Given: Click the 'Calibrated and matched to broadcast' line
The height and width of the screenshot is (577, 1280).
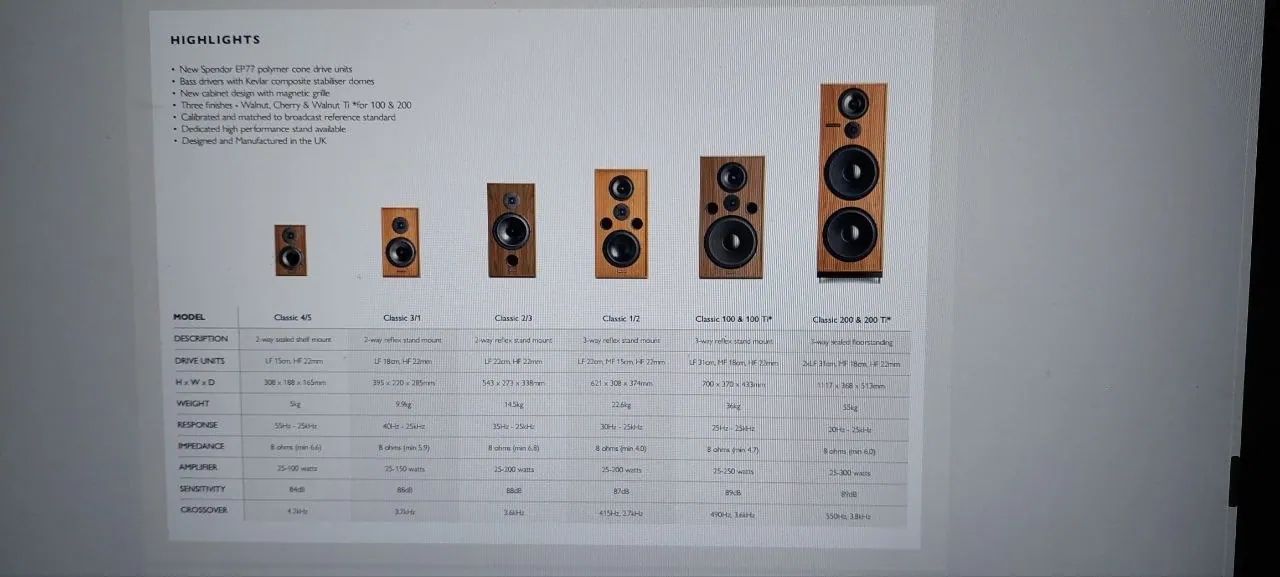Looking at the screenshot, I should 287,117.
